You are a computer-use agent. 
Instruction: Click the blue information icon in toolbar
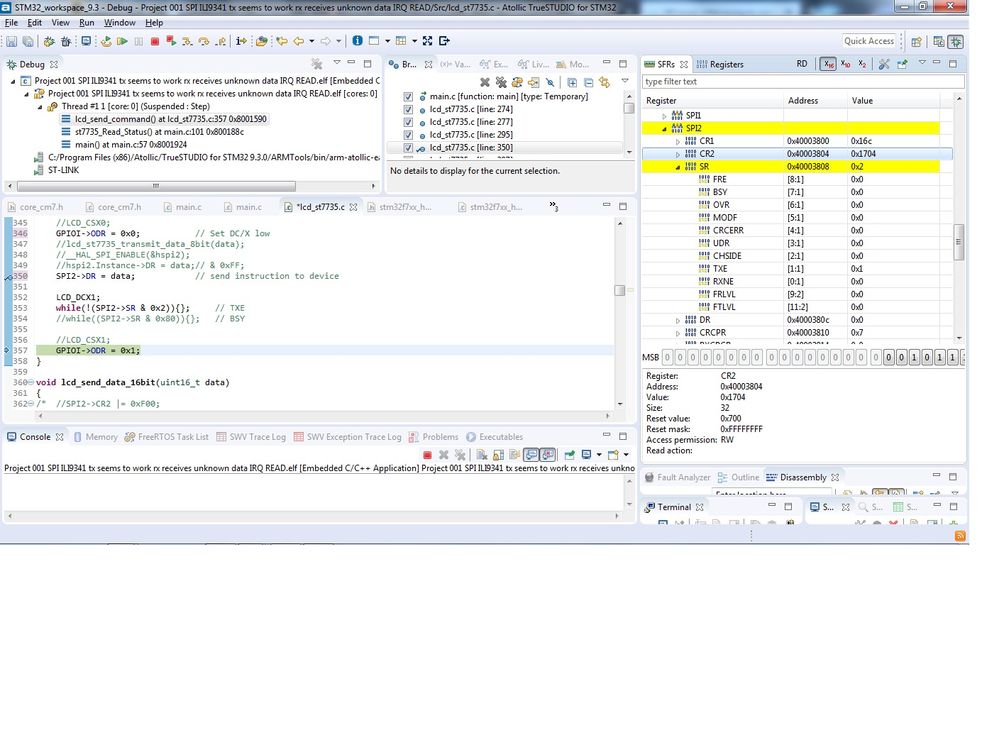(357, 41)
